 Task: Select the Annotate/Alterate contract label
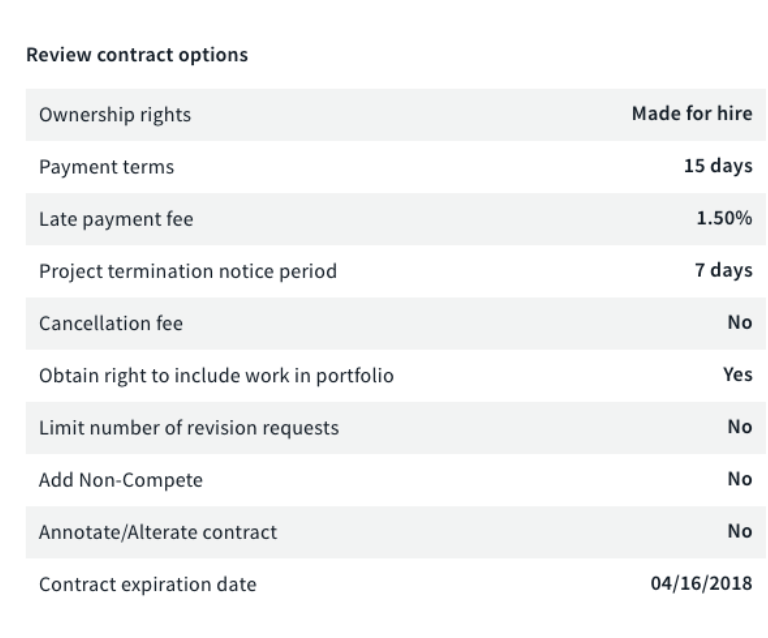(158, 532)
